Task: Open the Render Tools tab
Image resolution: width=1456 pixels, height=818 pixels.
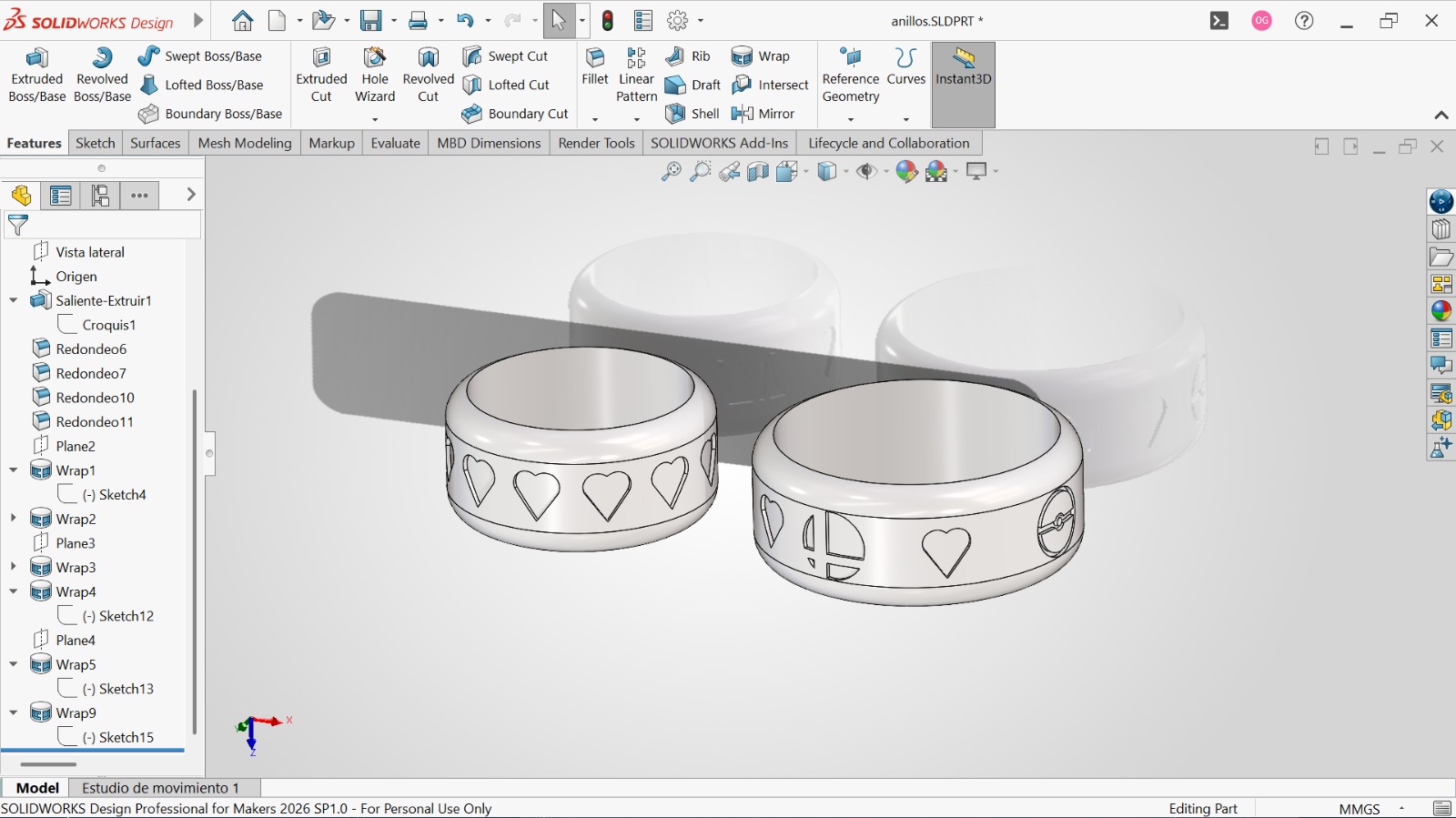Action: point(596,143)
